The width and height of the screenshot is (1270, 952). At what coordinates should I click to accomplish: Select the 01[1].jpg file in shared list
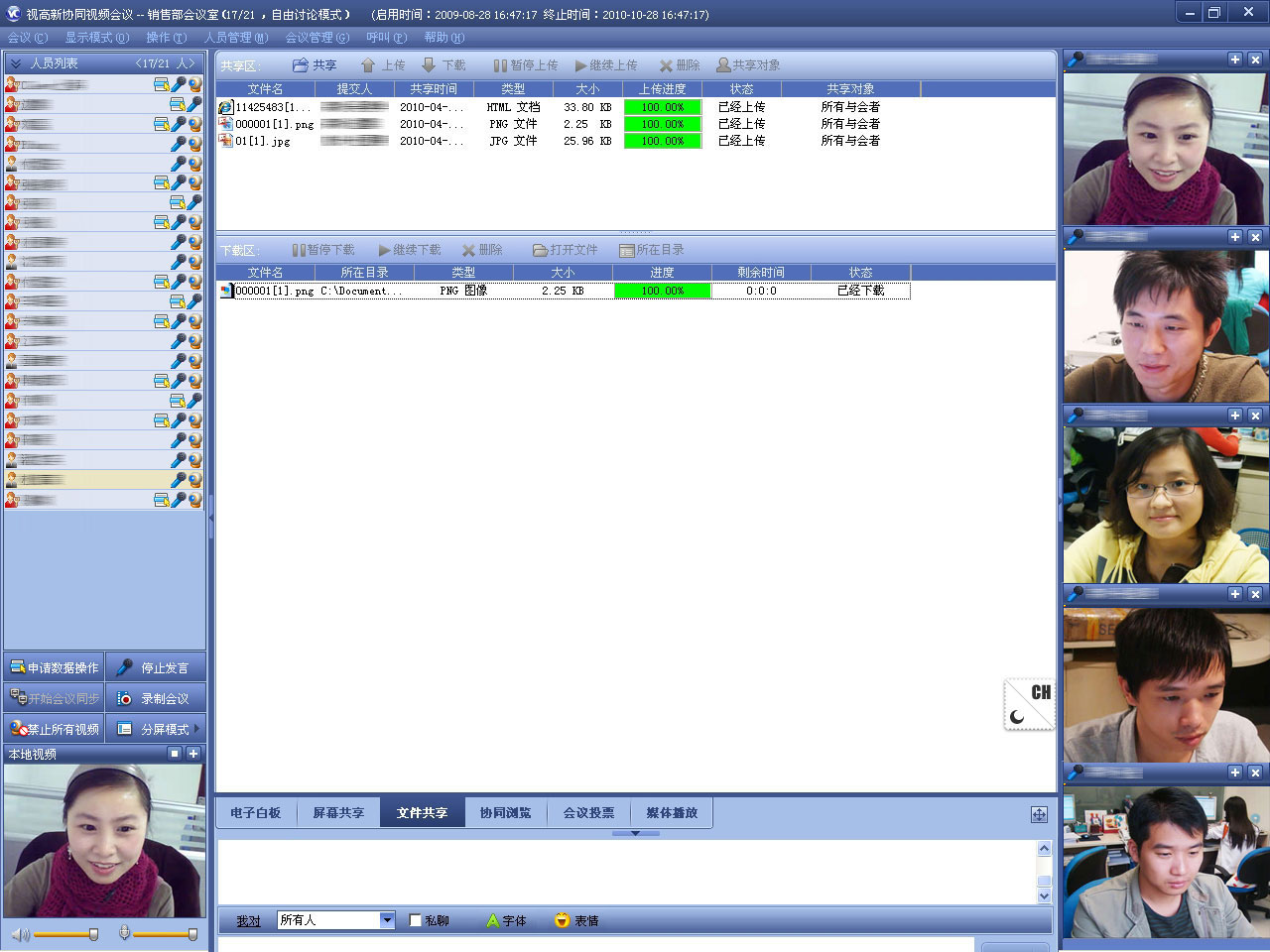[x=262, y=142]
